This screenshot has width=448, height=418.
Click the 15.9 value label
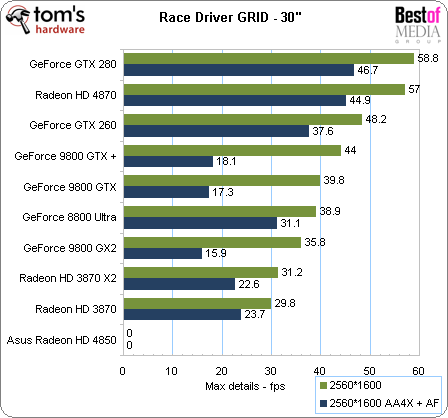tap(216, 253)
